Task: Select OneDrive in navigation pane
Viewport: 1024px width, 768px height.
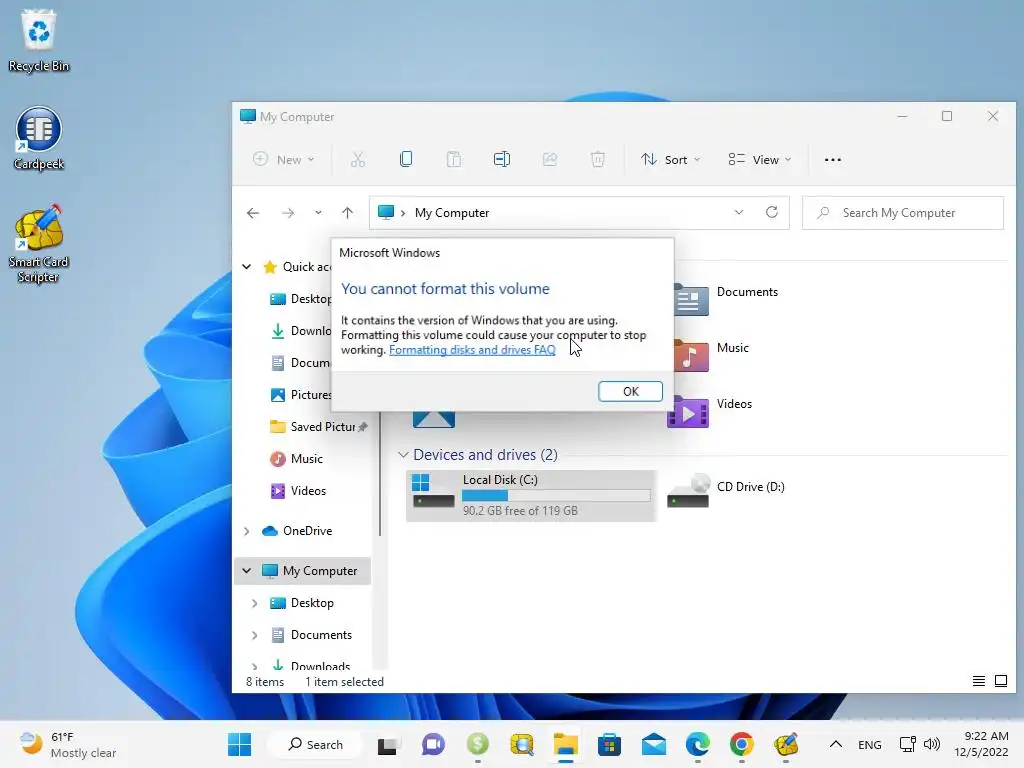Action: coord(307,531)
